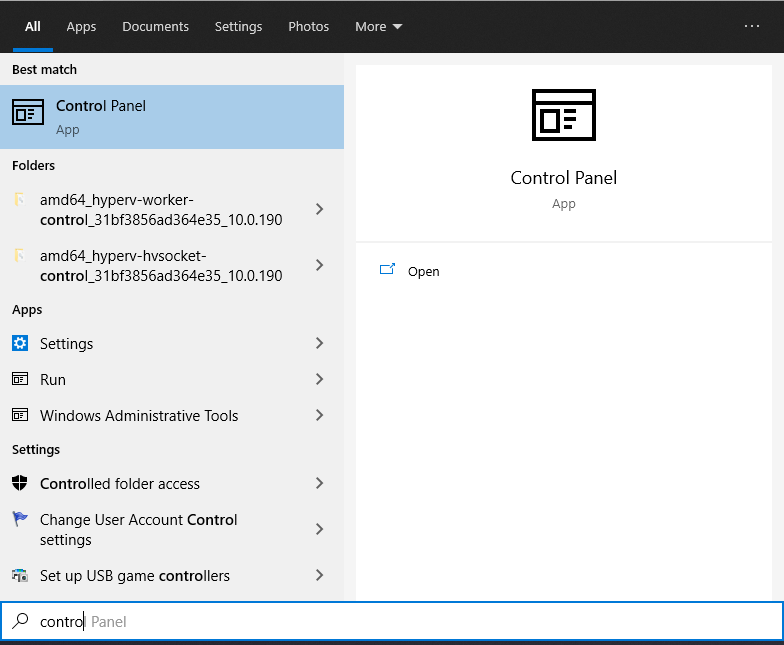This screenshot has height=645, width=784.
Task: Click the Control Panel icon in best match
Action: 28,112
